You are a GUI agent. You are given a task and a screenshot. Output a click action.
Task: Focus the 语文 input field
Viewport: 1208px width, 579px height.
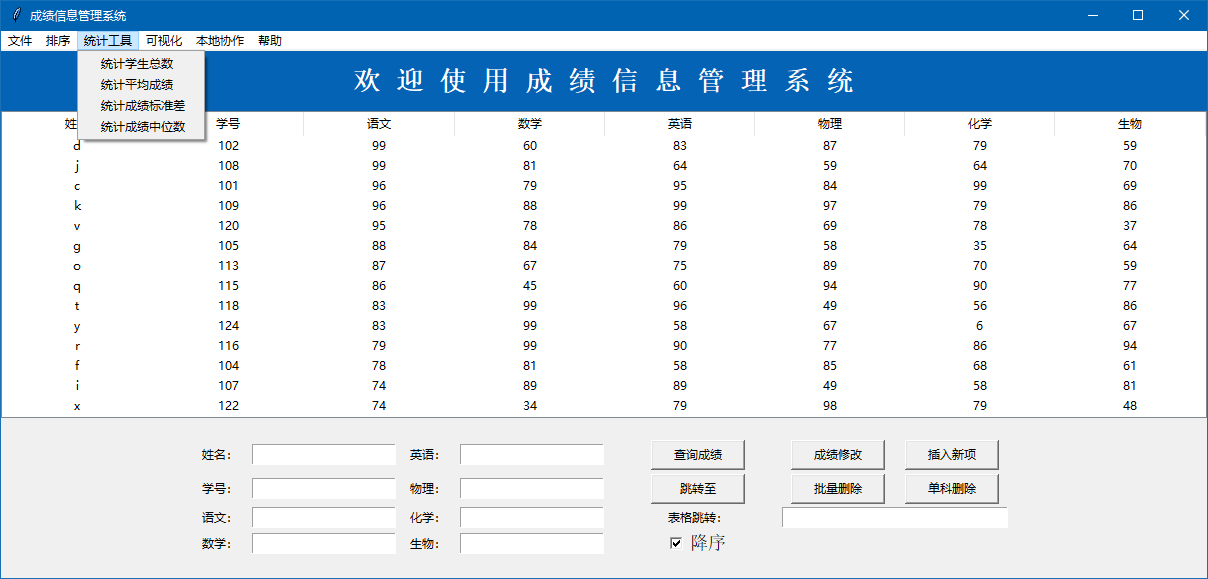pos(324,518)
